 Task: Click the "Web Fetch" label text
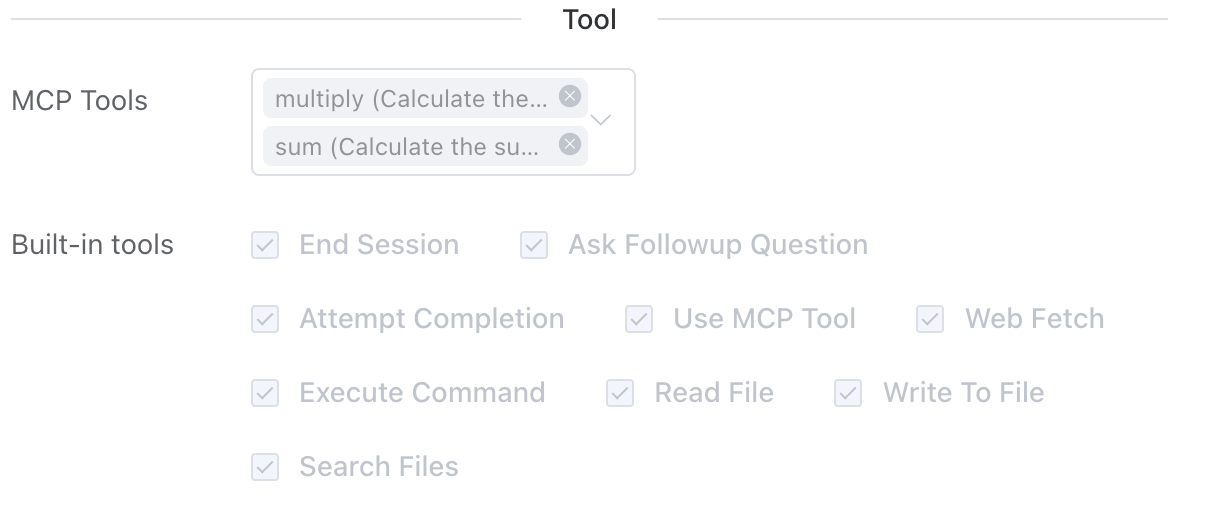click(x=1034, y=319)
